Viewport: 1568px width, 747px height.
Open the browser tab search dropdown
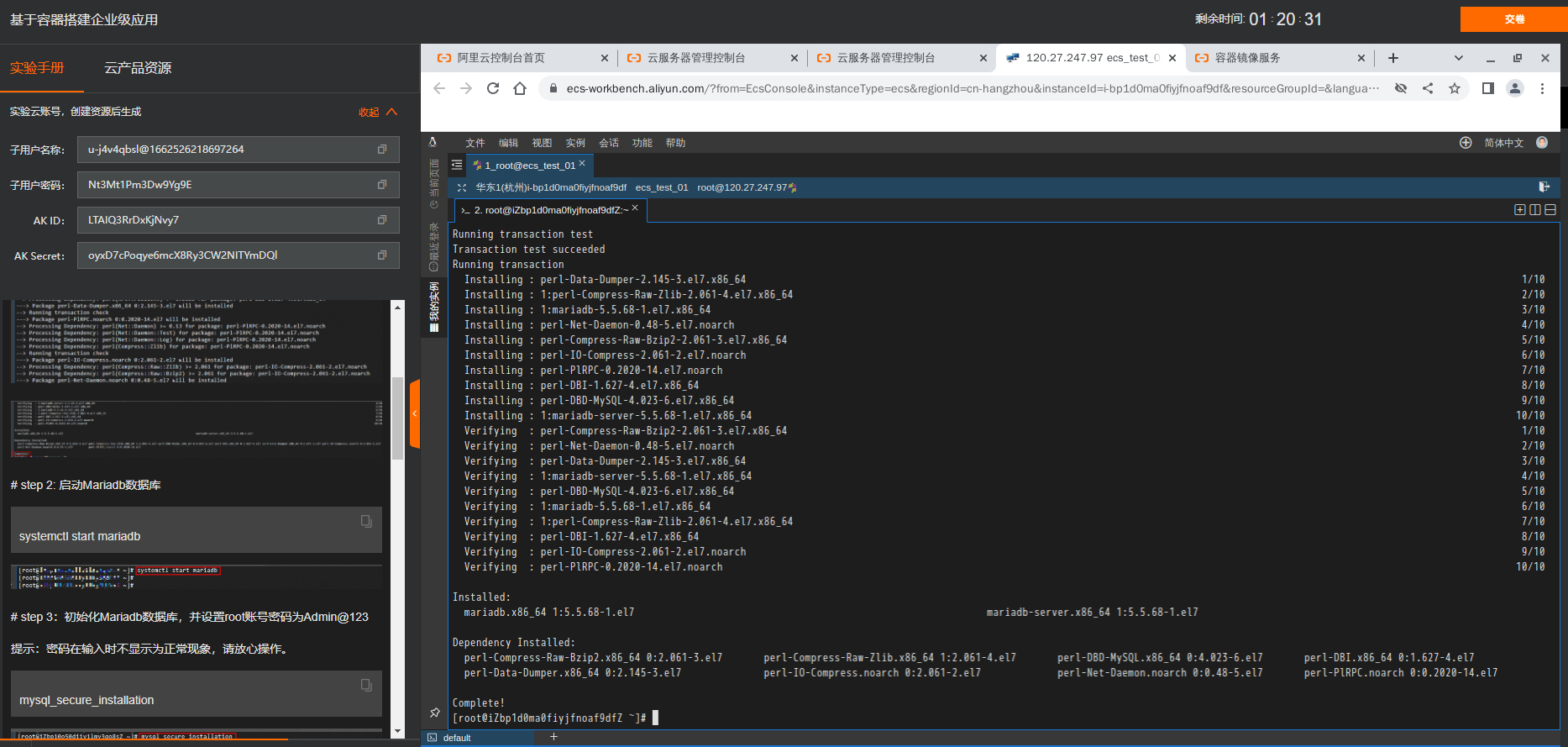pyautogui.click(x=1459, y=58)
